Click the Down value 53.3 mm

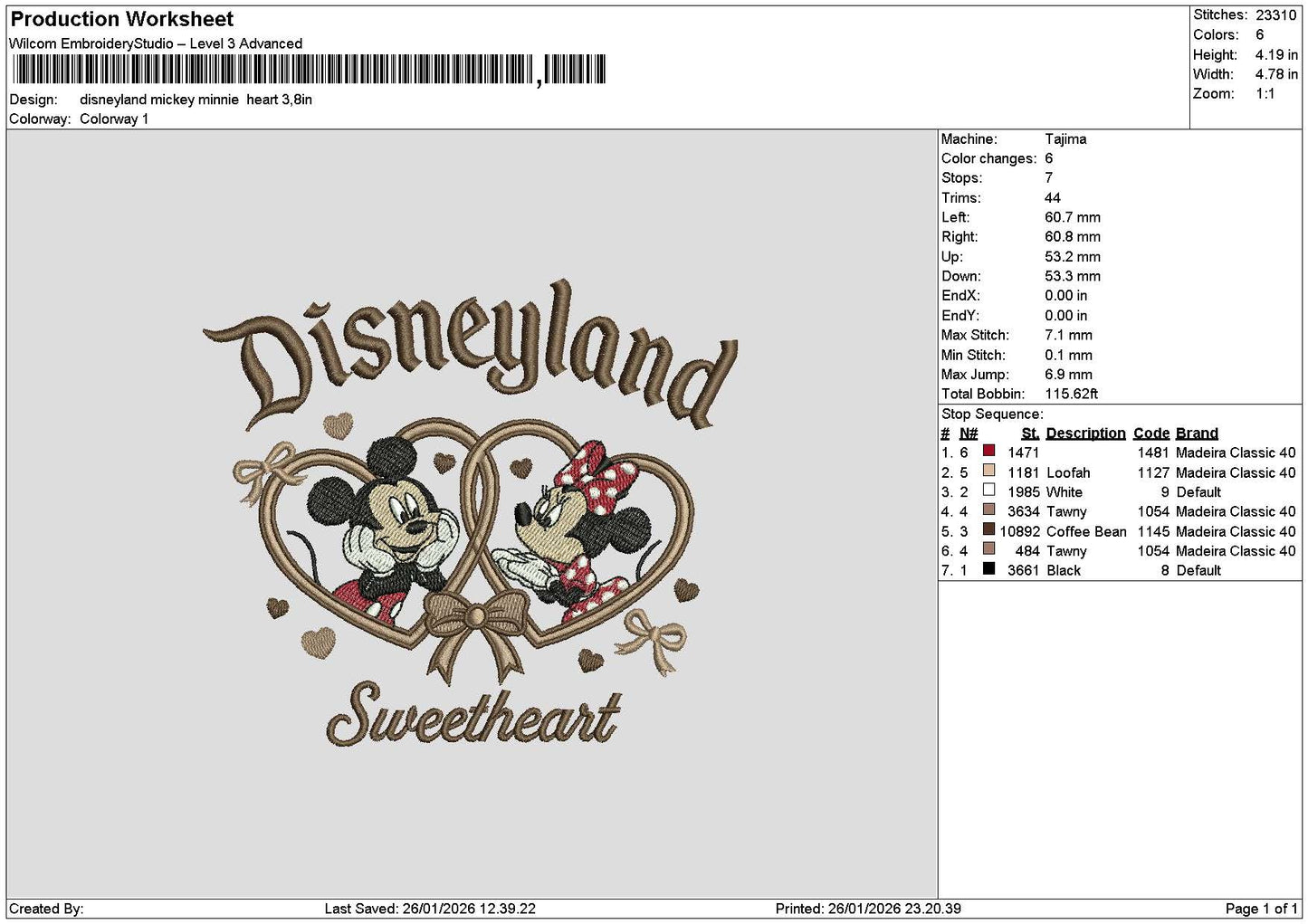click(1073, 276)
